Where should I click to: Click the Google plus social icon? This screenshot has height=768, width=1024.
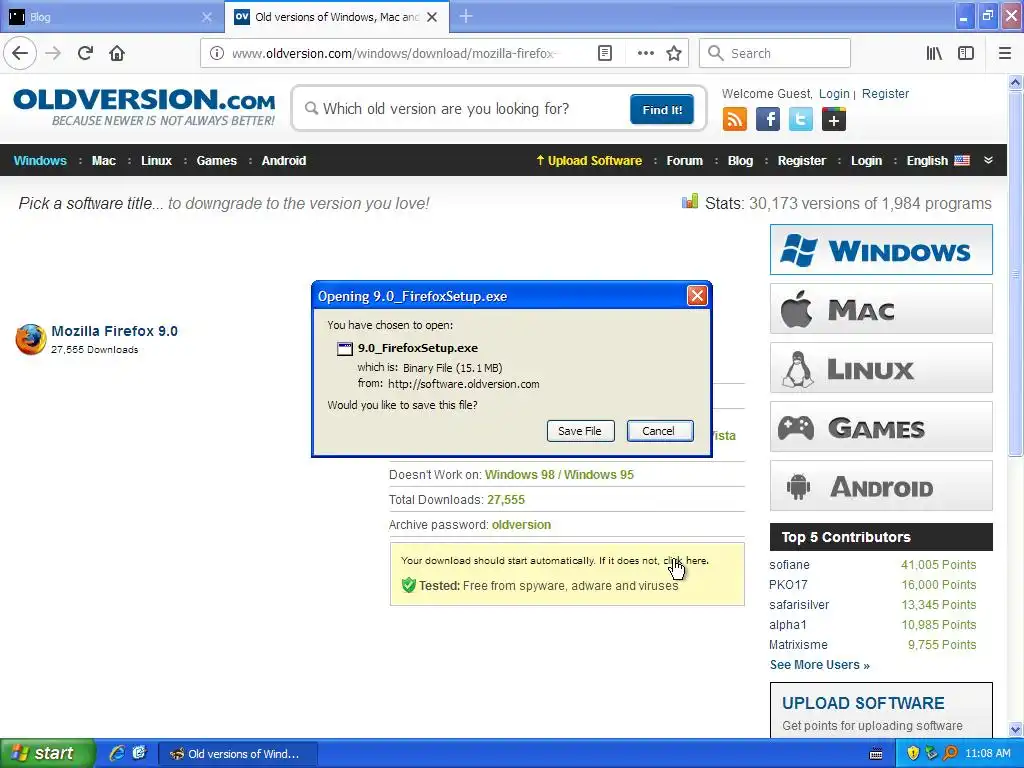click(834, 119)
